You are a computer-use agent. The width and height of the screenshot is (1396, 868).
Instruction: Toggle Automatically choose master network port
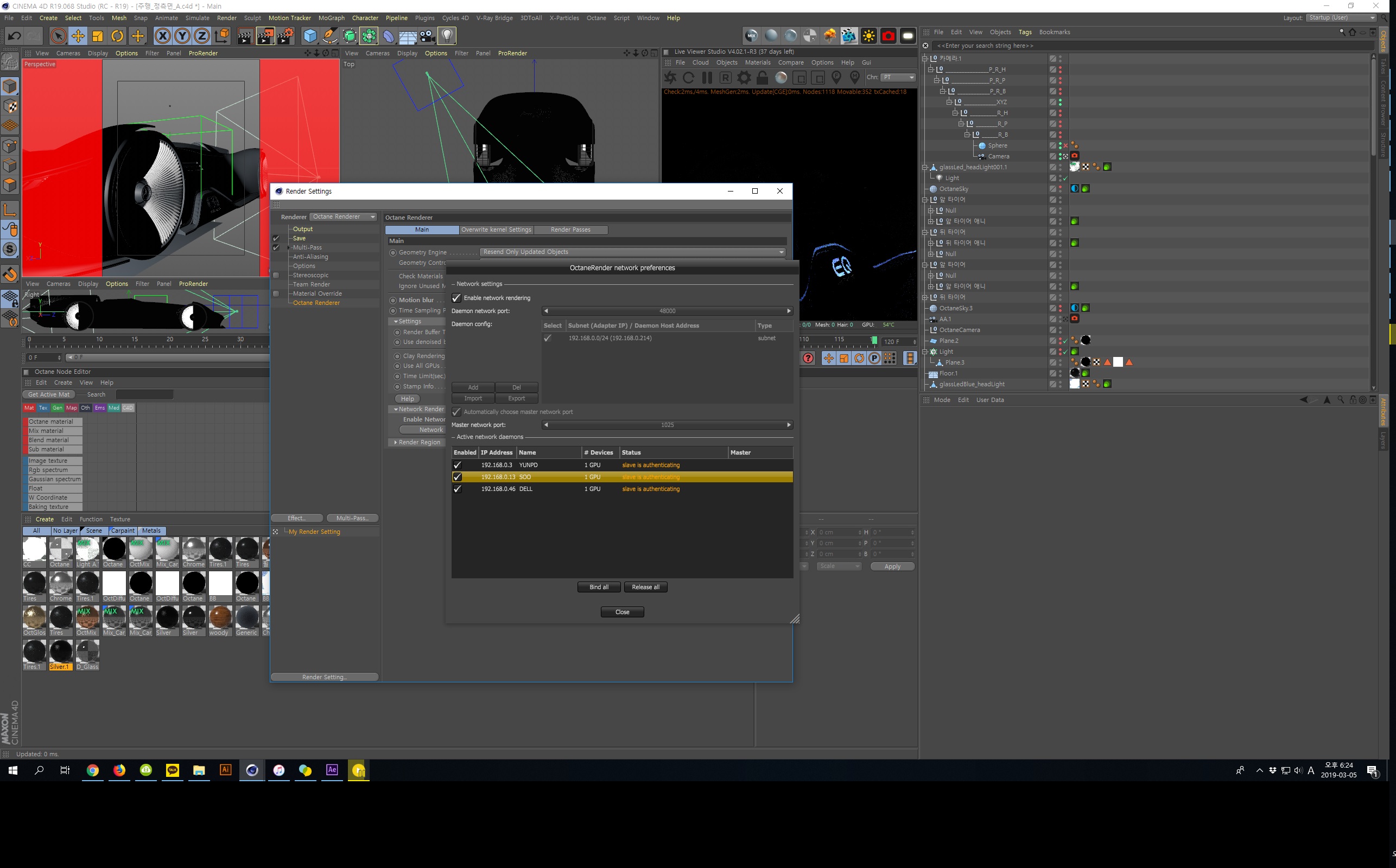[x=456, y=412]
